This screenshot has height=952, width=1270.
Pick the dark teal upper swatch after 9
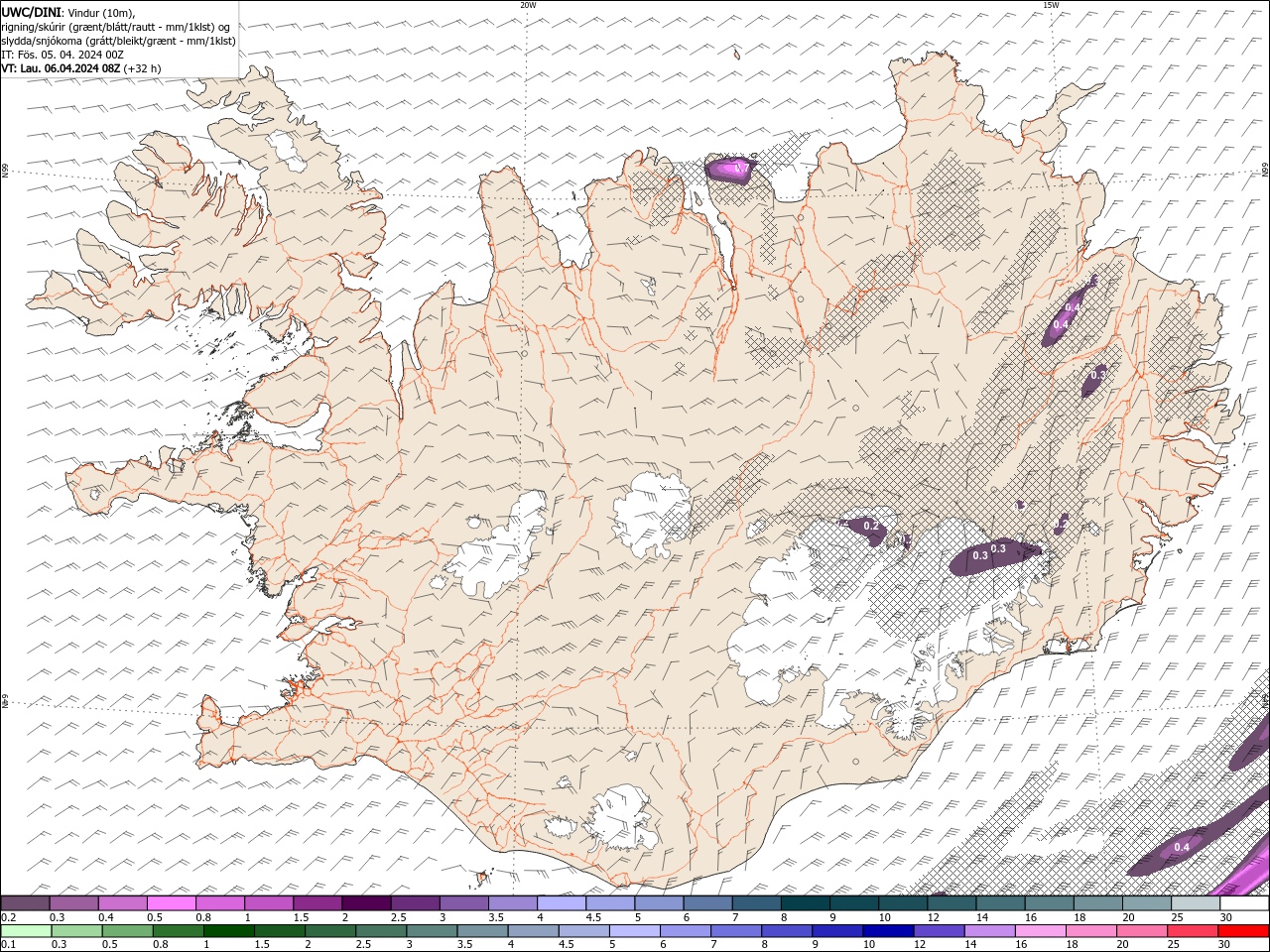pyautogui.click(x=854, y=903)
